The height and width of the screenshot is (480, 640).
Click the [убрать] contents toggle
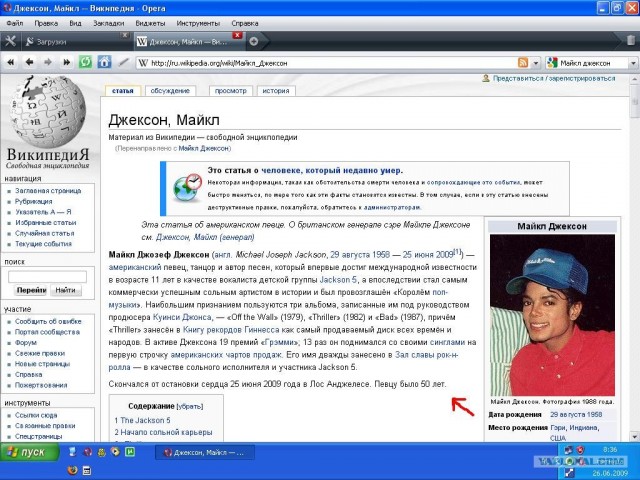point(190,407)
